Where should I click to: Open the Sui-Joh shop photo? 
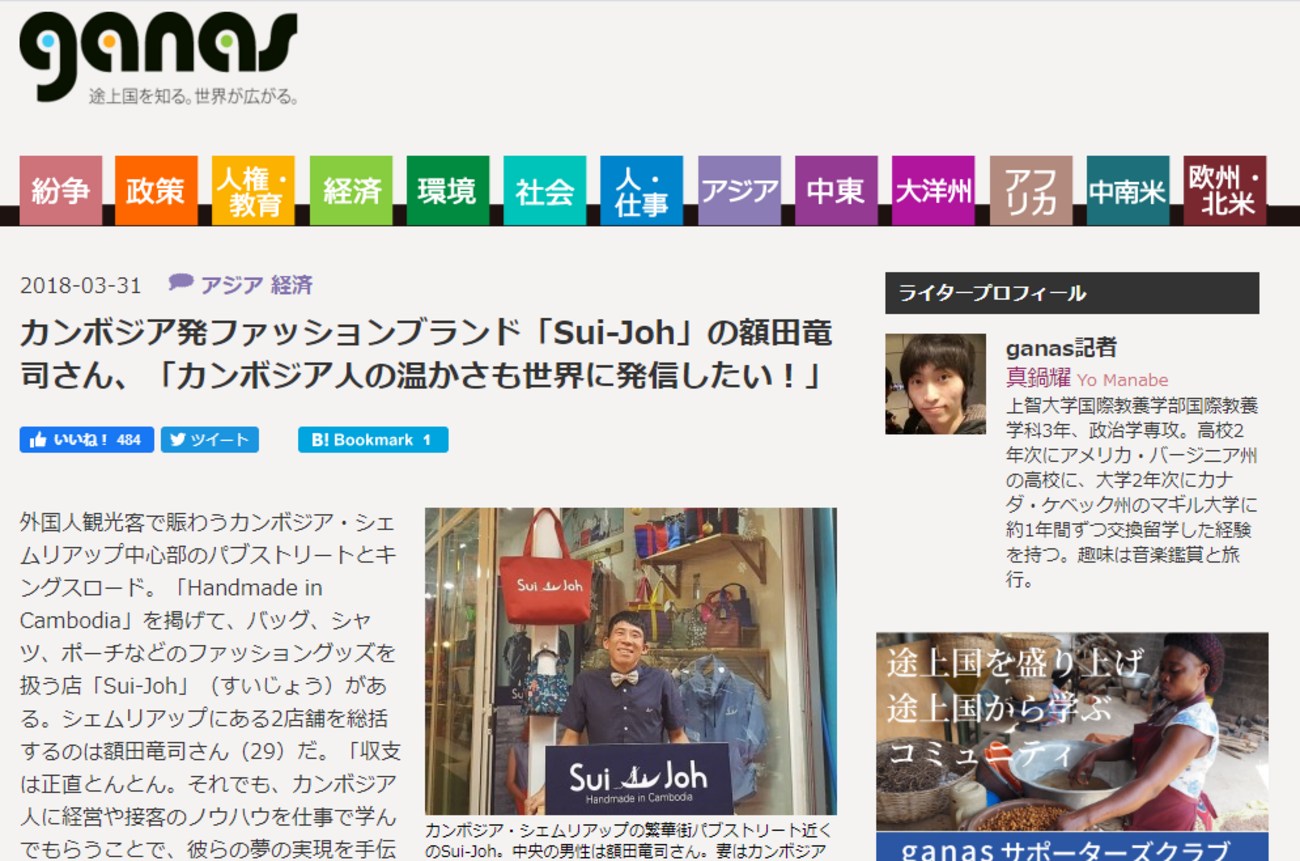click(x=631, y=661)
